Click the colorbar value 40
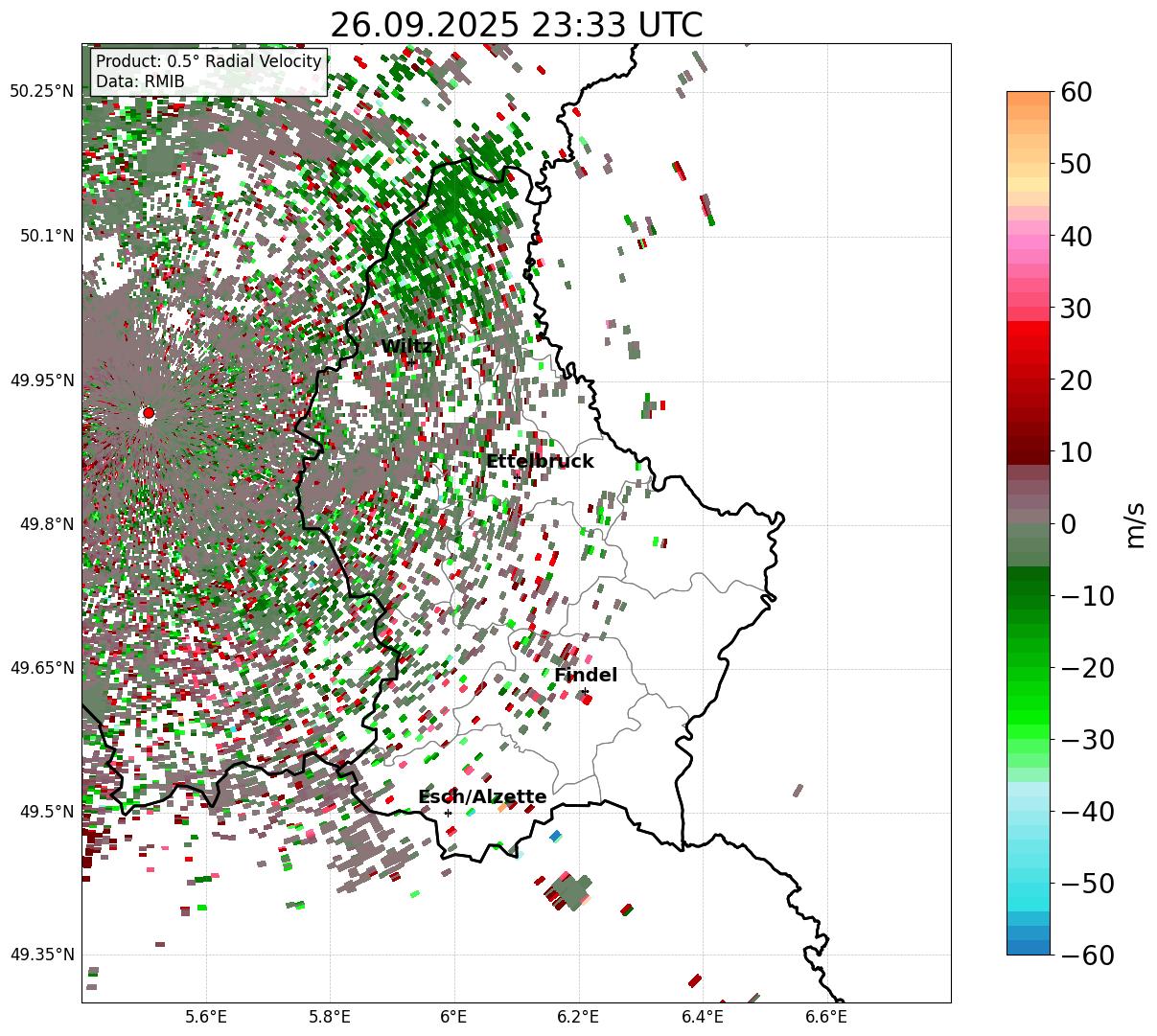This screenshot has height=1036, width=1157. [x=1077, y=236]
